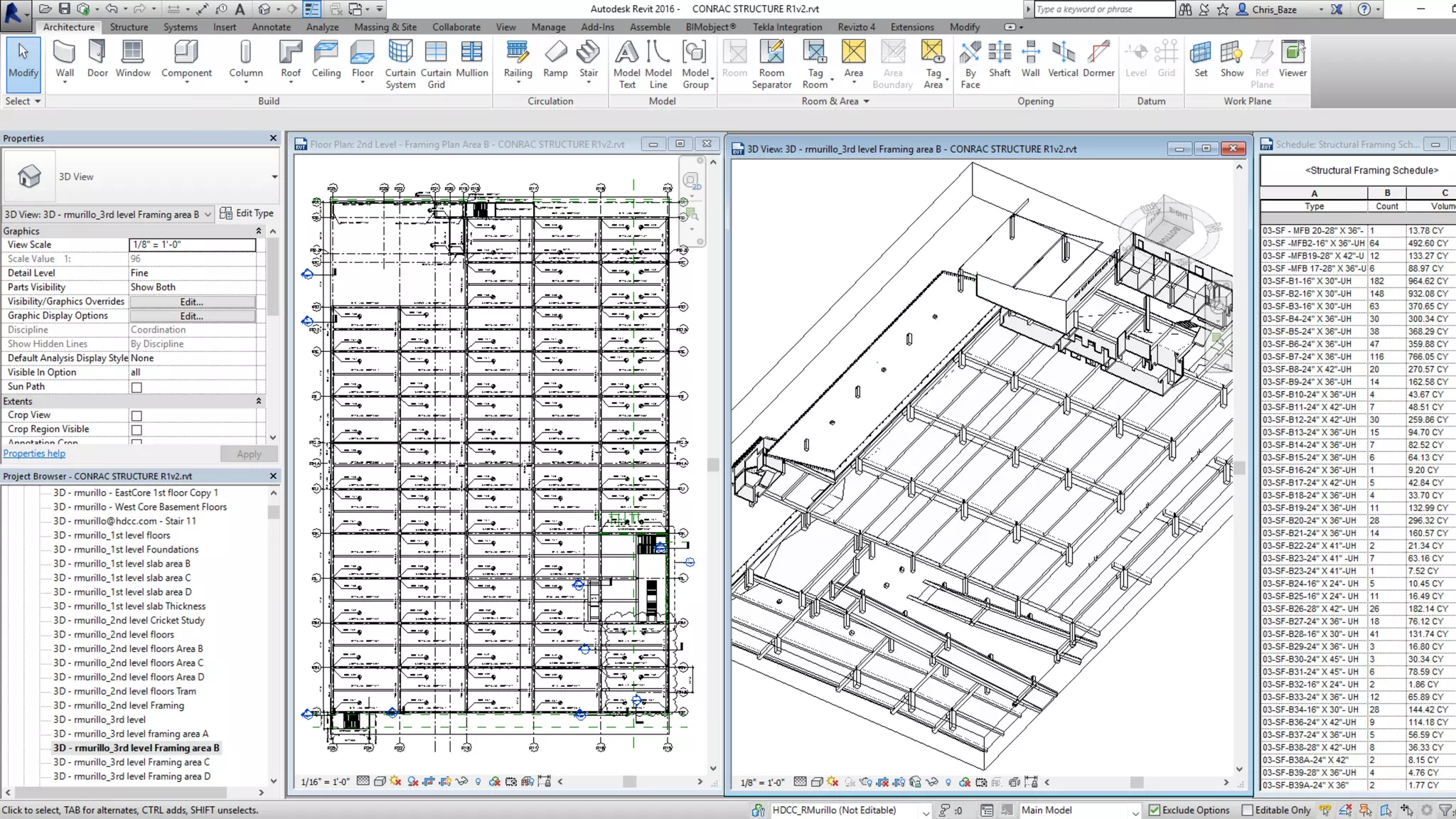Open the Annotate ribbon tab

pyautogui.click(x=271, y=27)
